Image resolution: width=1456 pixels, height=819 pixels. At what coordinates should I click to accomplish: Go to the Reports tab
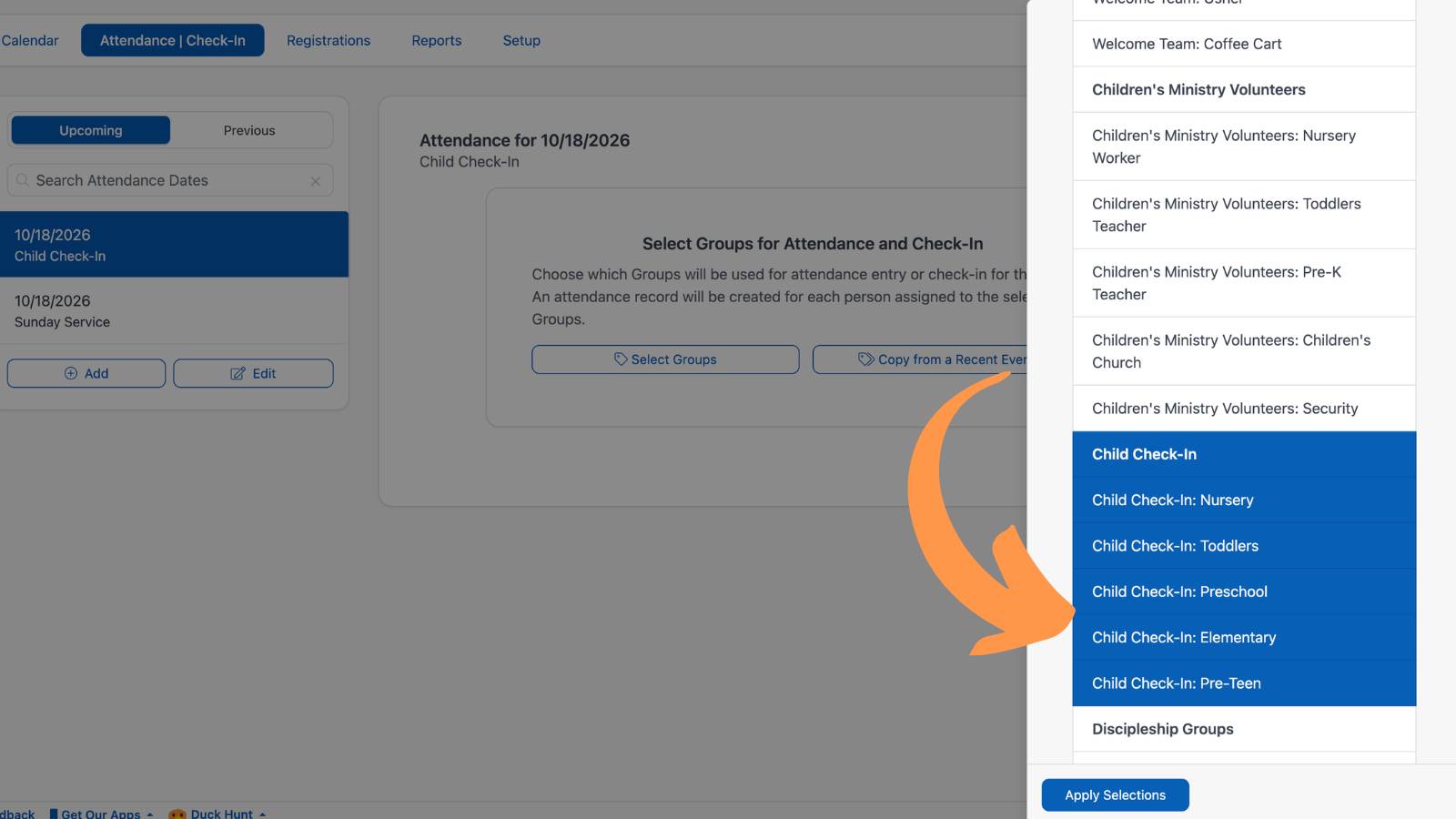(x=437, y=40)
